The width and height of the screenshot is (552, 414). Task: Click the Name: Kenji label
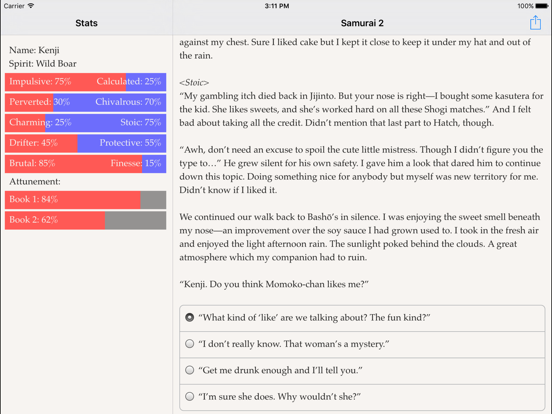click(x=34, y=50)
